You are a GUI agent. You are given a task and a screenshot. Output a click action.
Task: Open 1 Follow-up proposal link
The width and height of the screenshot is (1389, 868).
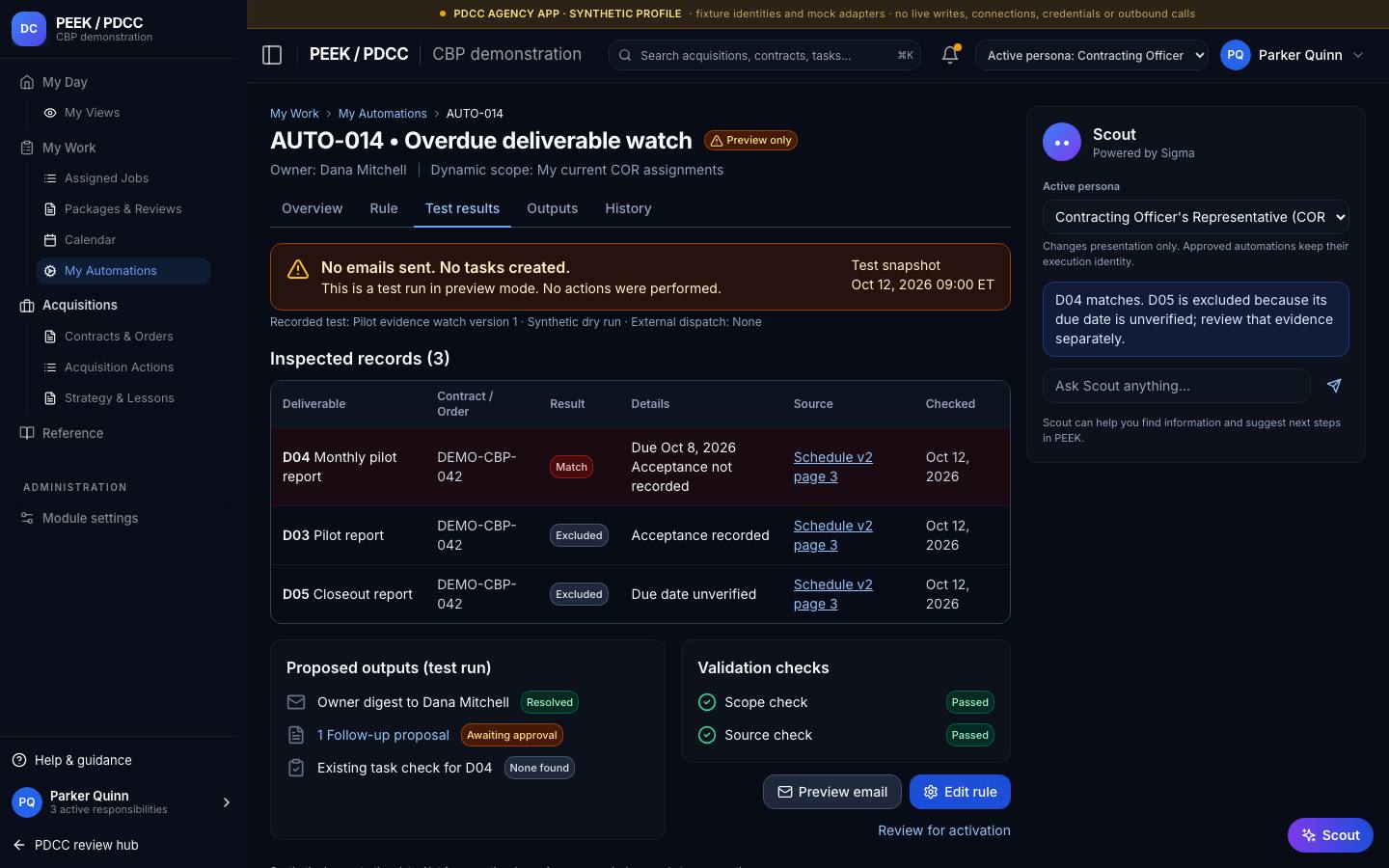click(383, 735)
